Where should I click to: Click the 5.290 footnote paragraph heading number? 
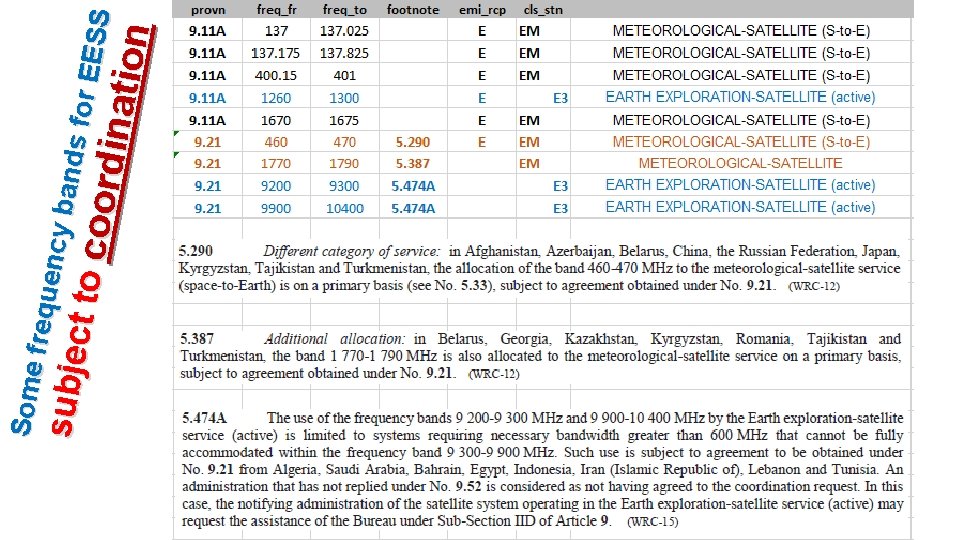point(196,251)
